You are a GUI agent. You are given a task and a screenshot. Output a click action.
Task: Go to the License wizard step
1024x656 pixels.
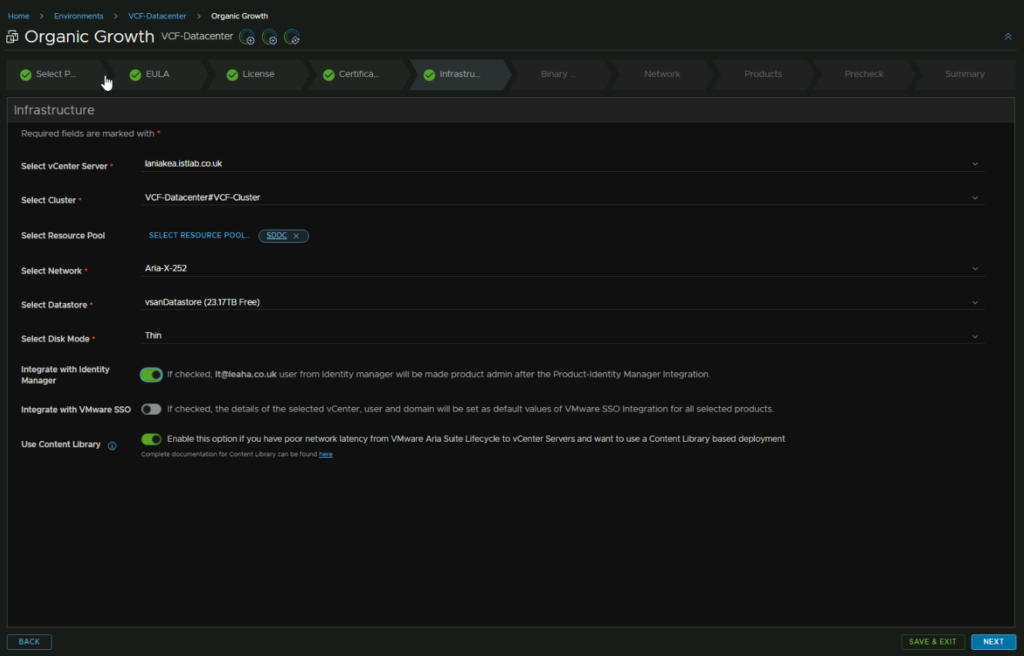[x=258, y=74]
